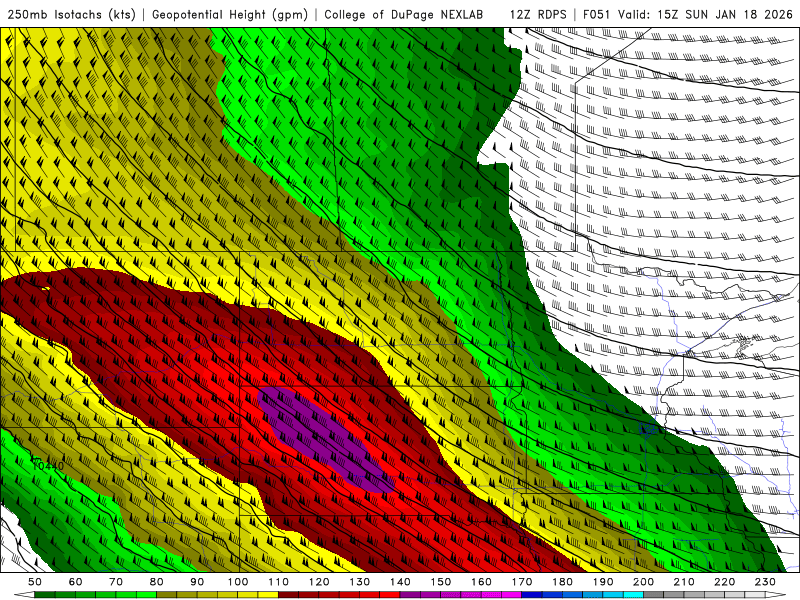Click the '70' color bar label
800x600 pixels.
click(x=116, y=582)
